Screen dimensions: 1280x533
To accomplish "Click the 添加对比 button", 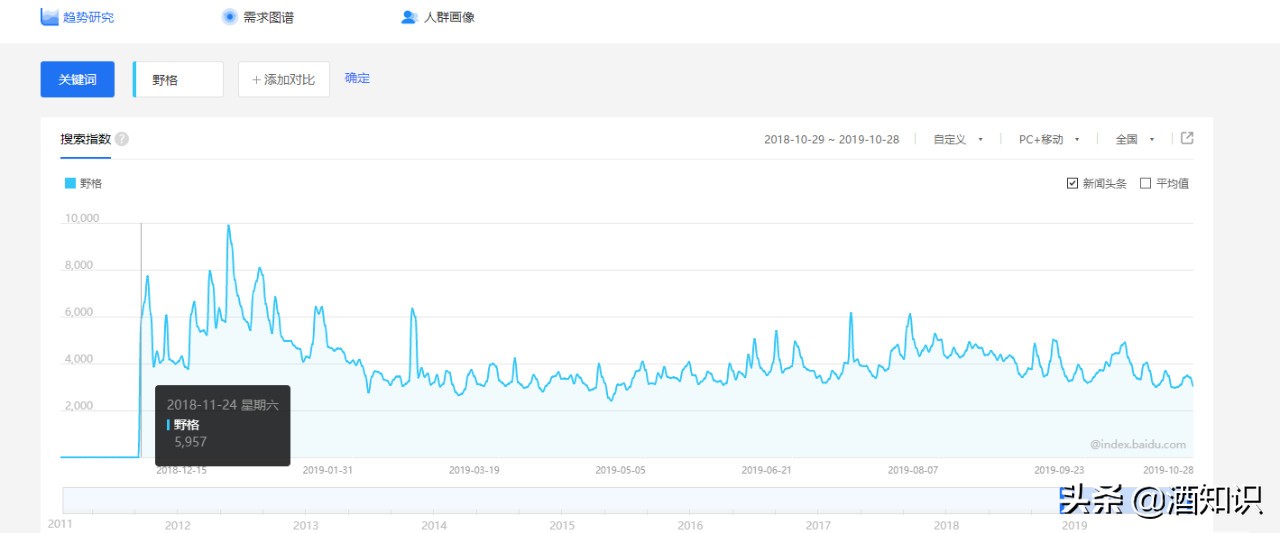I will coord(284,79).
